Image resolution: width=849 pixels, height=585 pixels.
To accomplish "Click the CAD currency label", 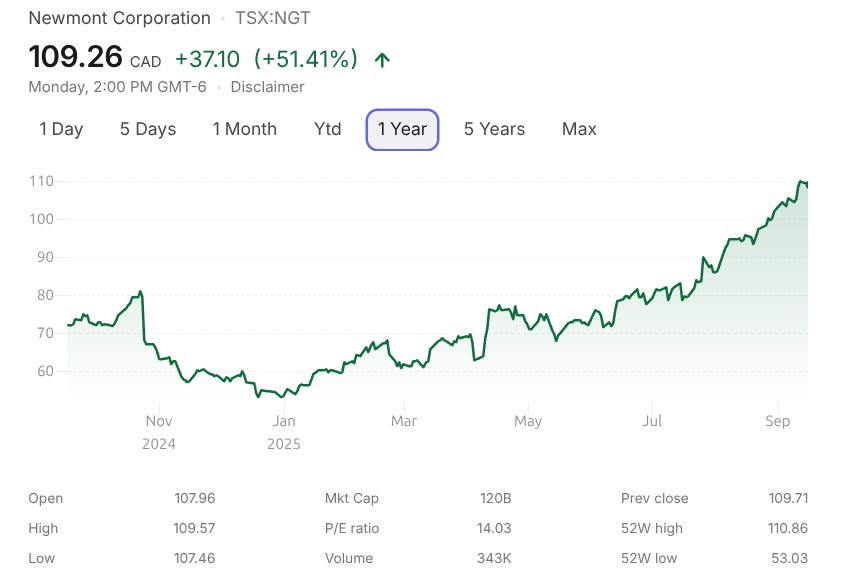I will point(145,62).
